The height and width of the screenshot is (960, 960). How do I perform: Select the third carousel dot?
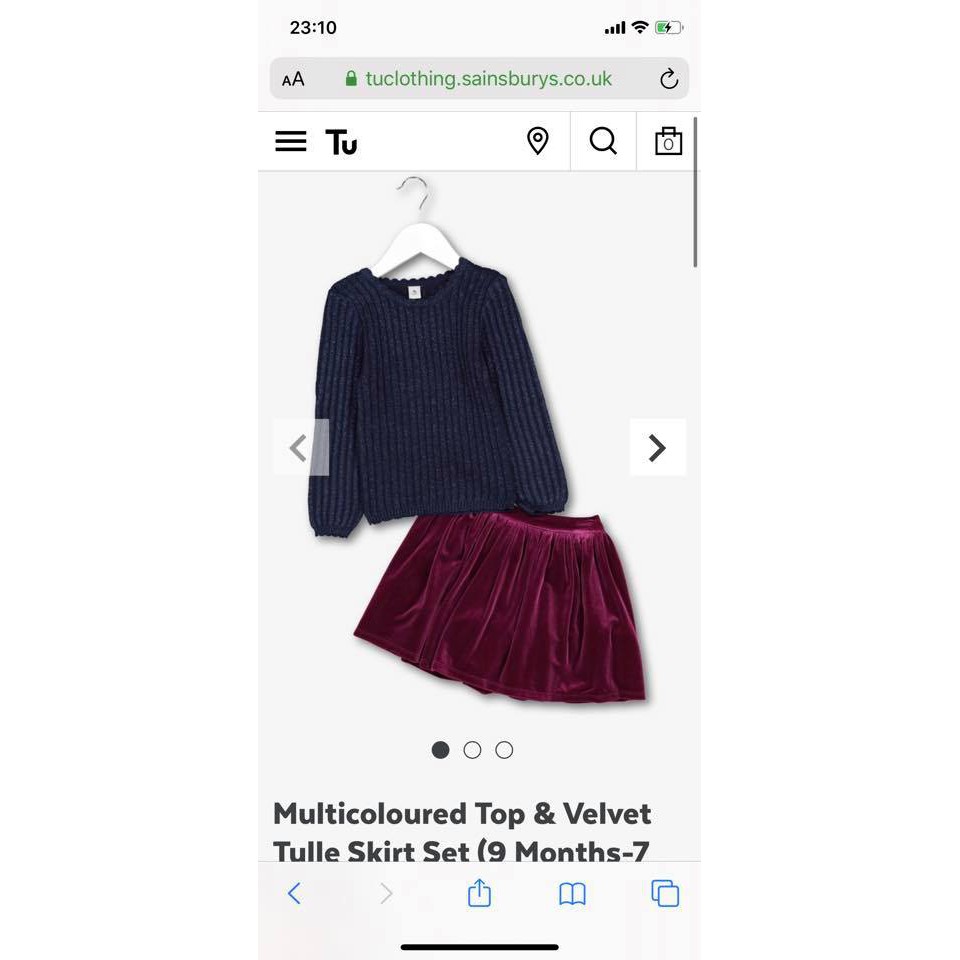point(504,750)
